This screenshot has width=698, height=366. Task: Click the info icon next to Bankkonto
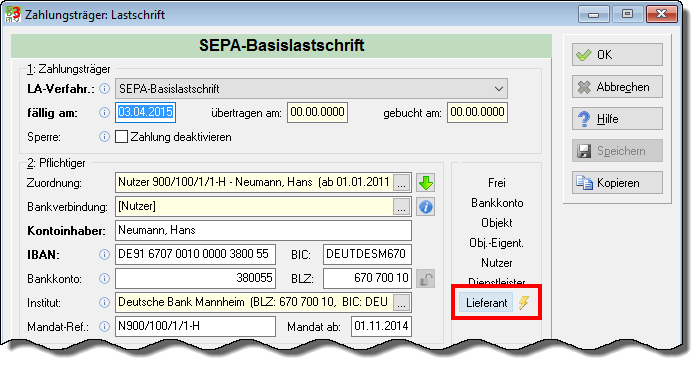pyautogui.click(x=104, y=279)
